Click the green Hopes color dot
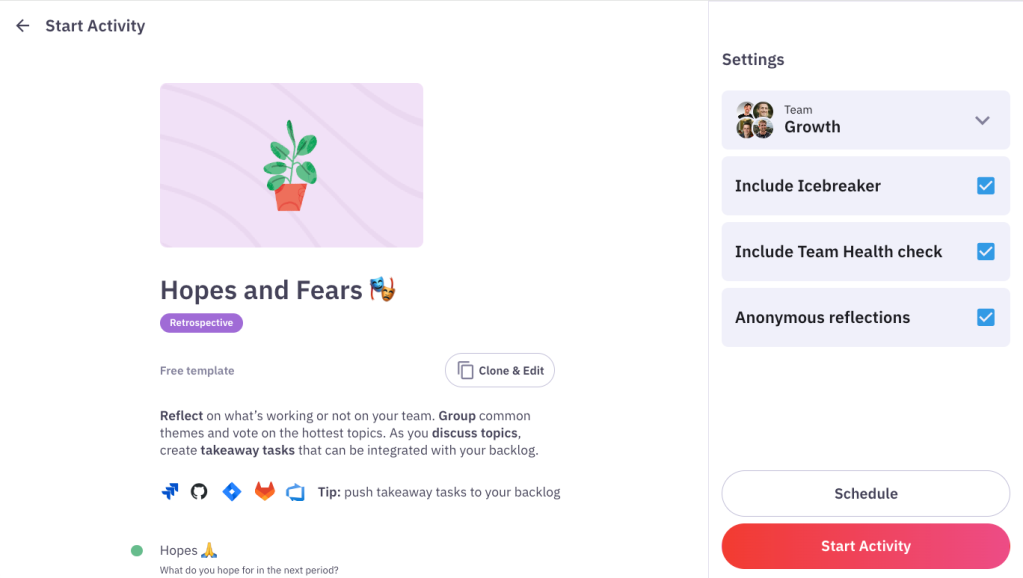The image size is (1023, 578). point(137,550)
